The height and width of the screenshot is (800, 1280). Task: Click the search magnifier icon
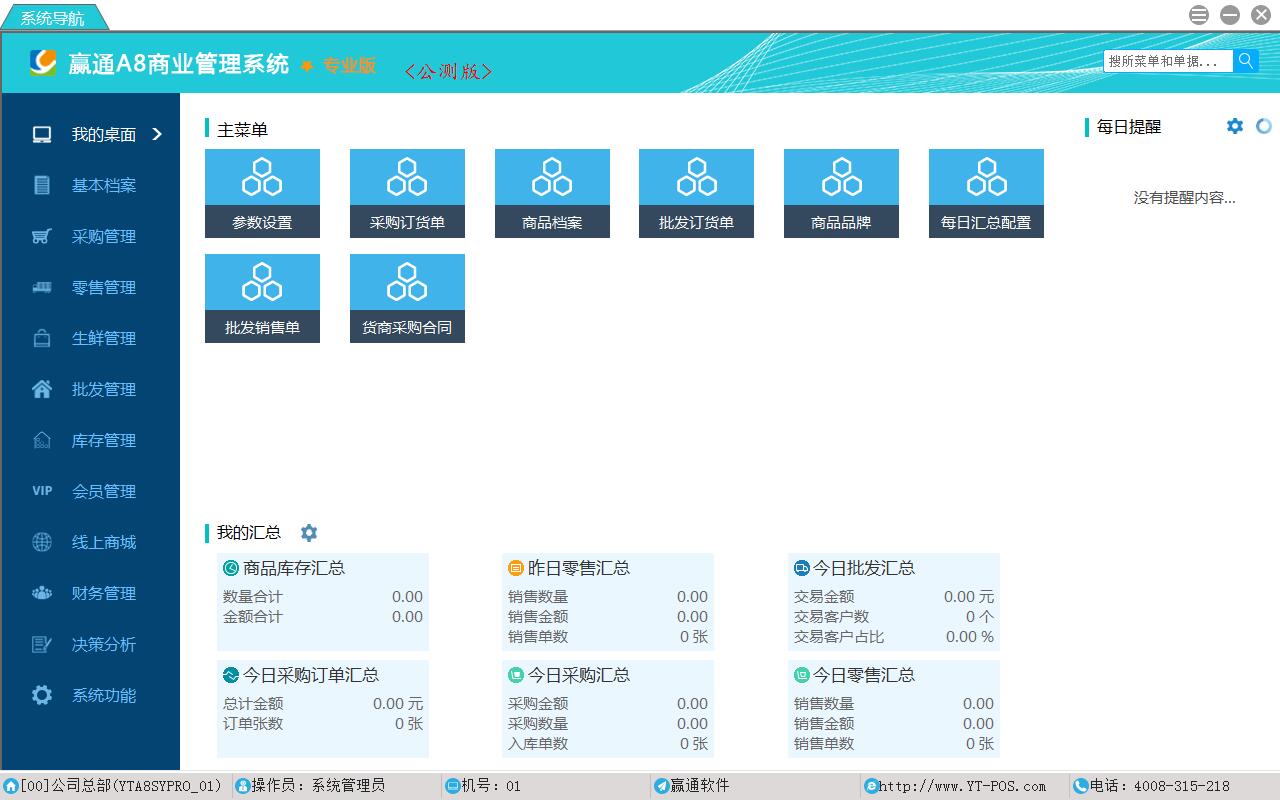[x=1245, y=61]
